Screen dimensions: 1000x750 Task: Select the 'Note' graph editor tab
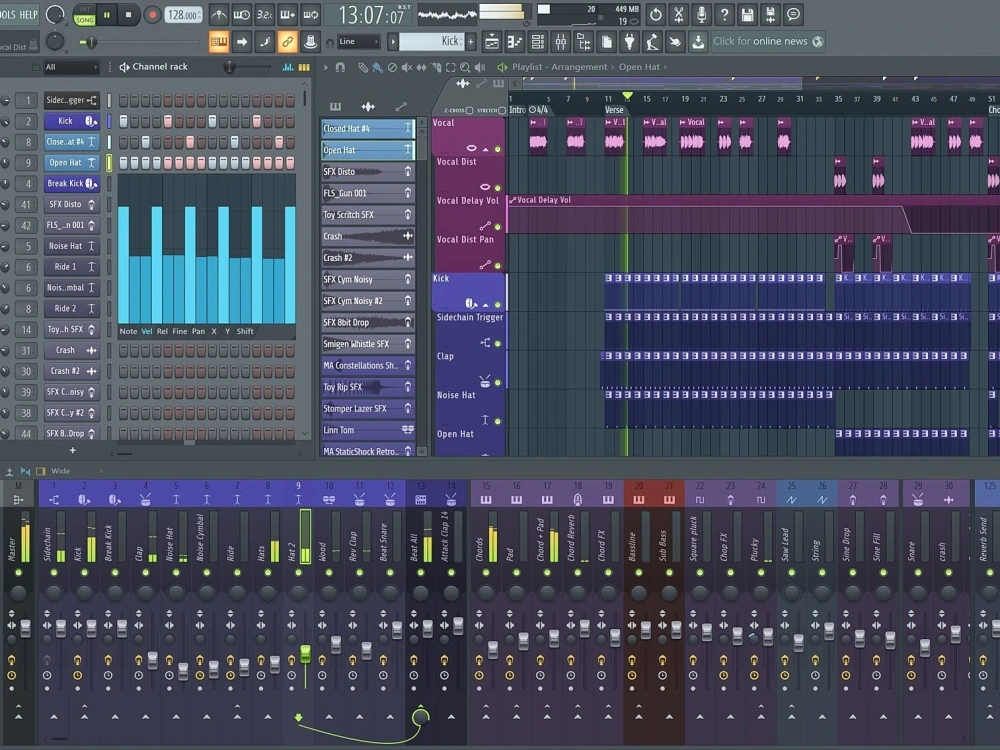128,332
